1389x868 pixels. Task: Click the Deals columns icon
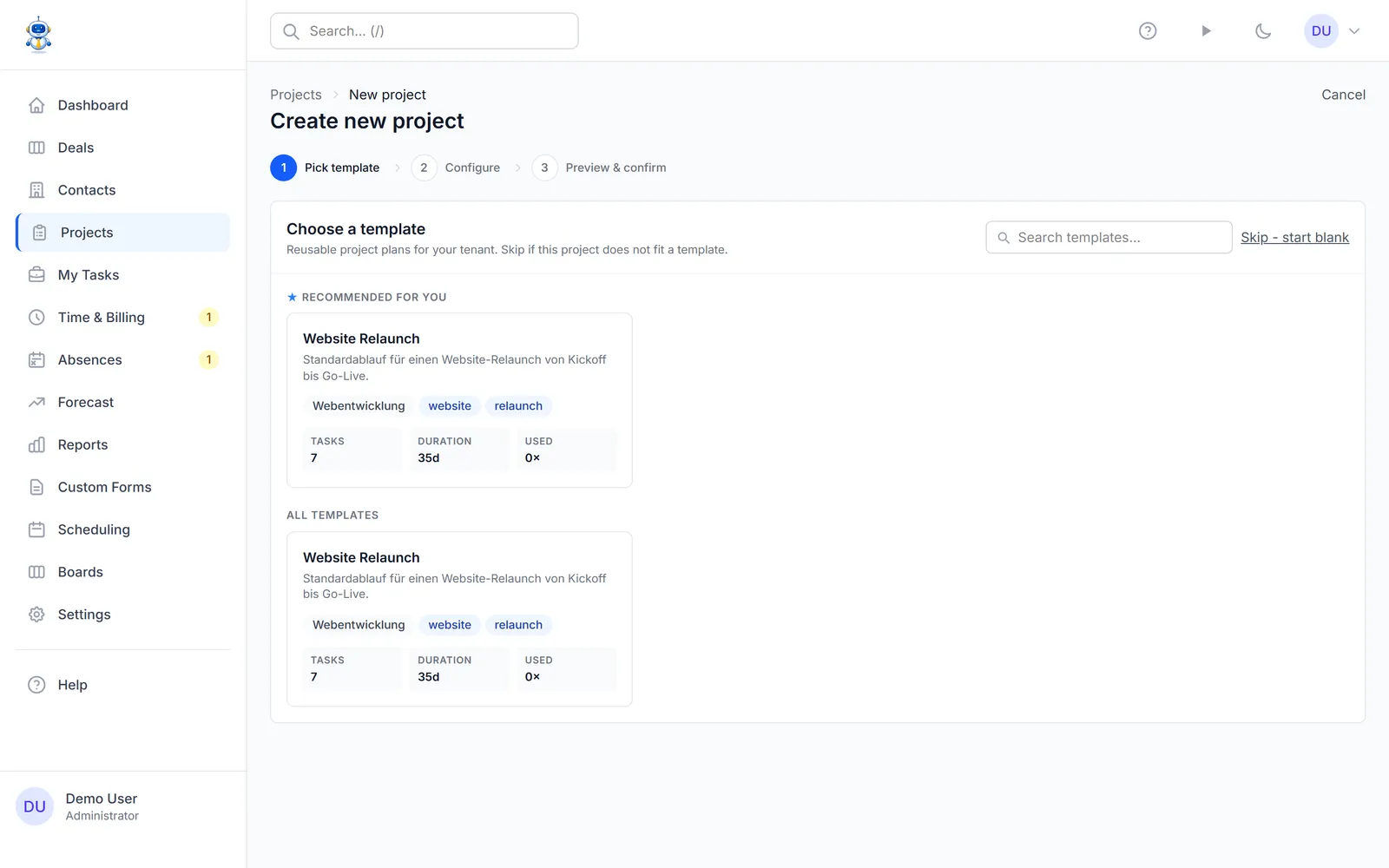tap(36, 148)
